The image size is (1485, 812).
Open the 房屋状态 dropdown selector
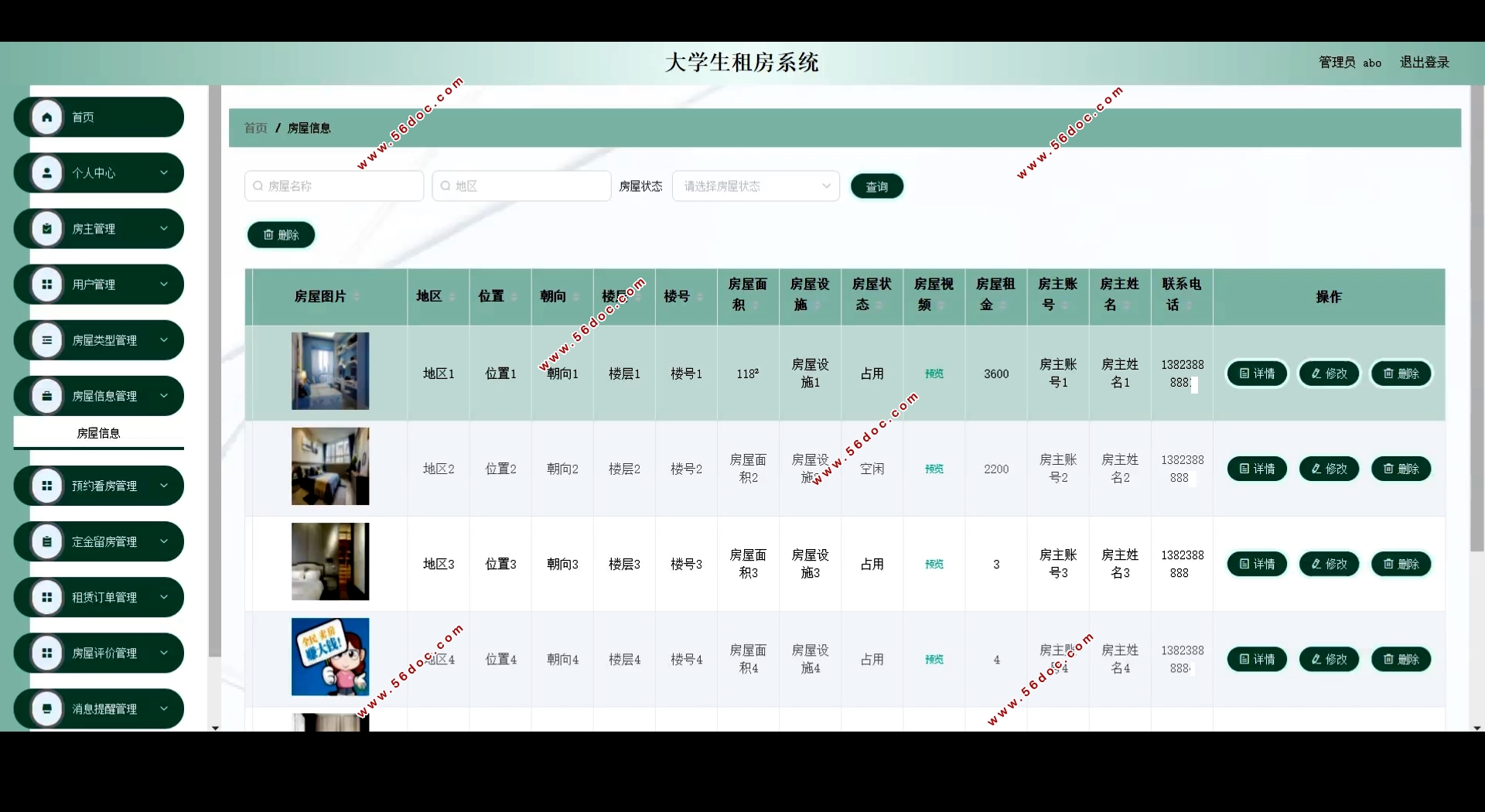756,186
